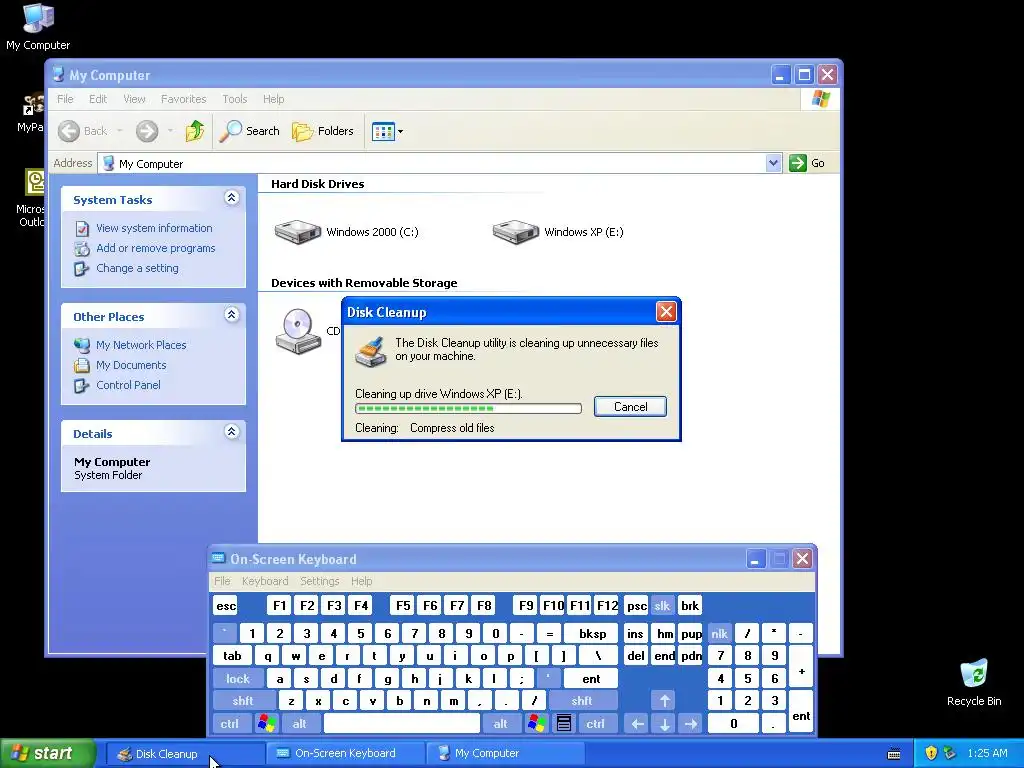Screen dimensions: 1024x768
Task: Select the CD drive icon
Action: [298, 331]
